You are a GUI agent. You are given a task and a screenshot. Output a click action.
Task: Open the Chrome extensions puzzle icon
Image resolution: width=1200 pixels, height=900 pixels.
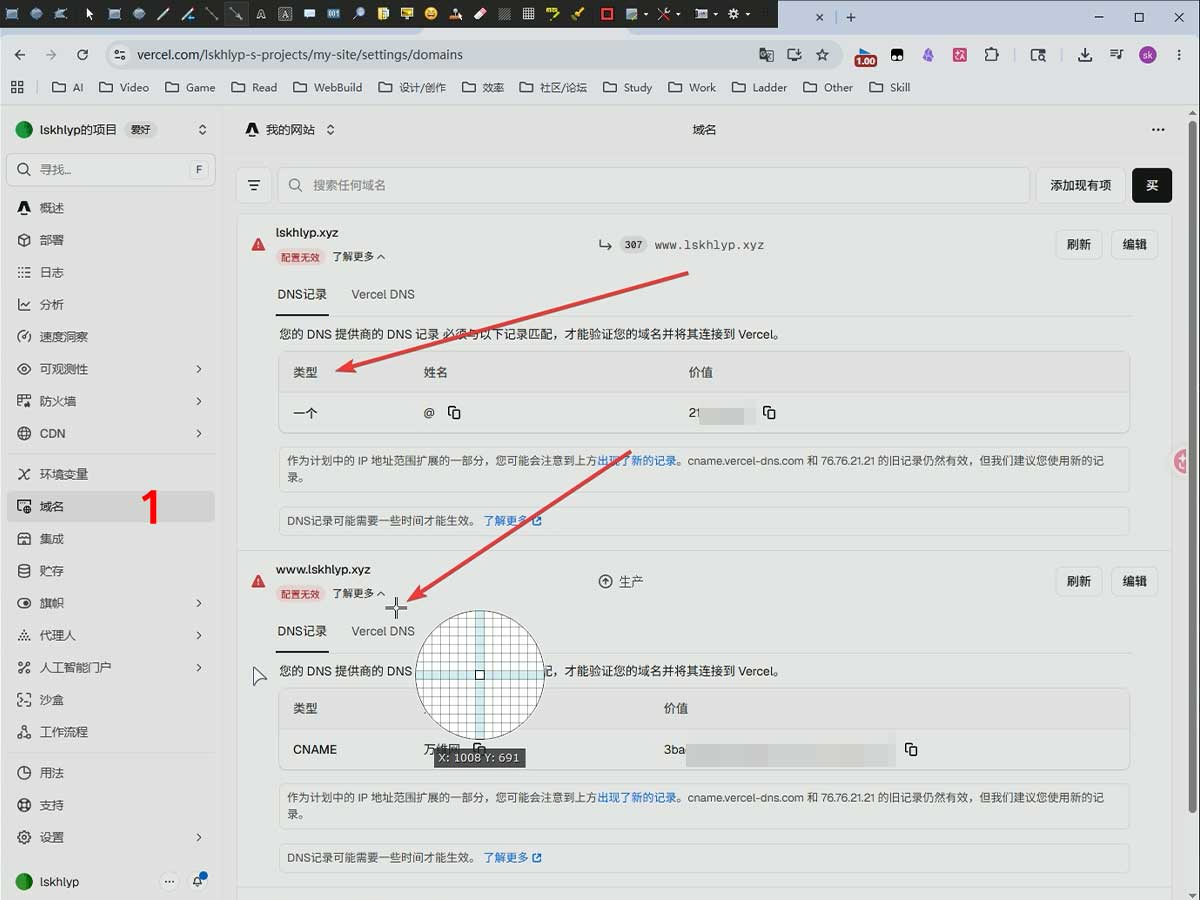click(x=992, y=55)
